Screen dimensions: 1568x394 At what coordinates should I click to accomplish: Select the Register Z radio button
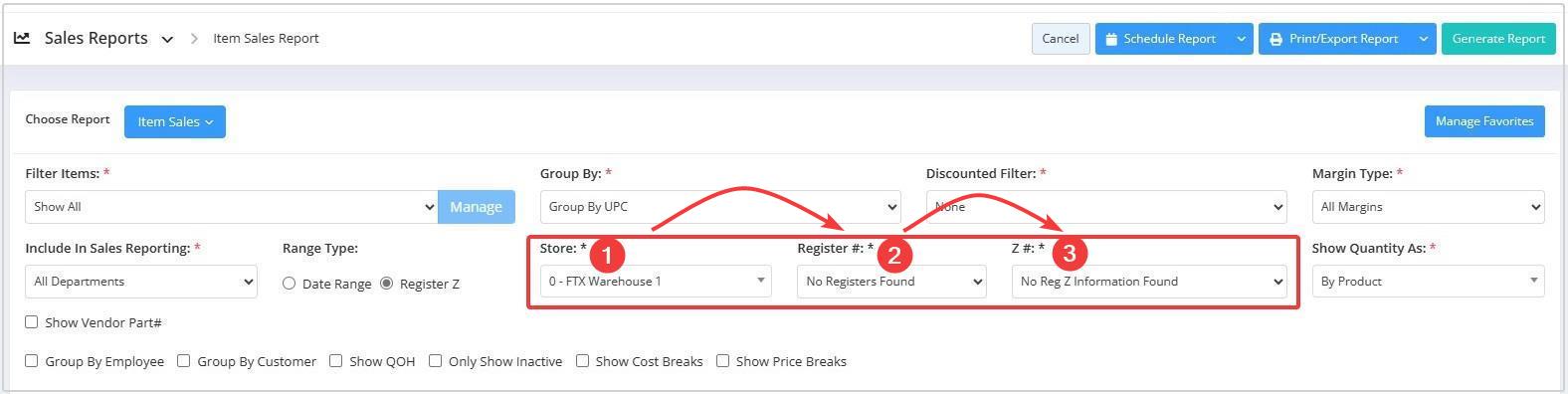coord(387,284)
